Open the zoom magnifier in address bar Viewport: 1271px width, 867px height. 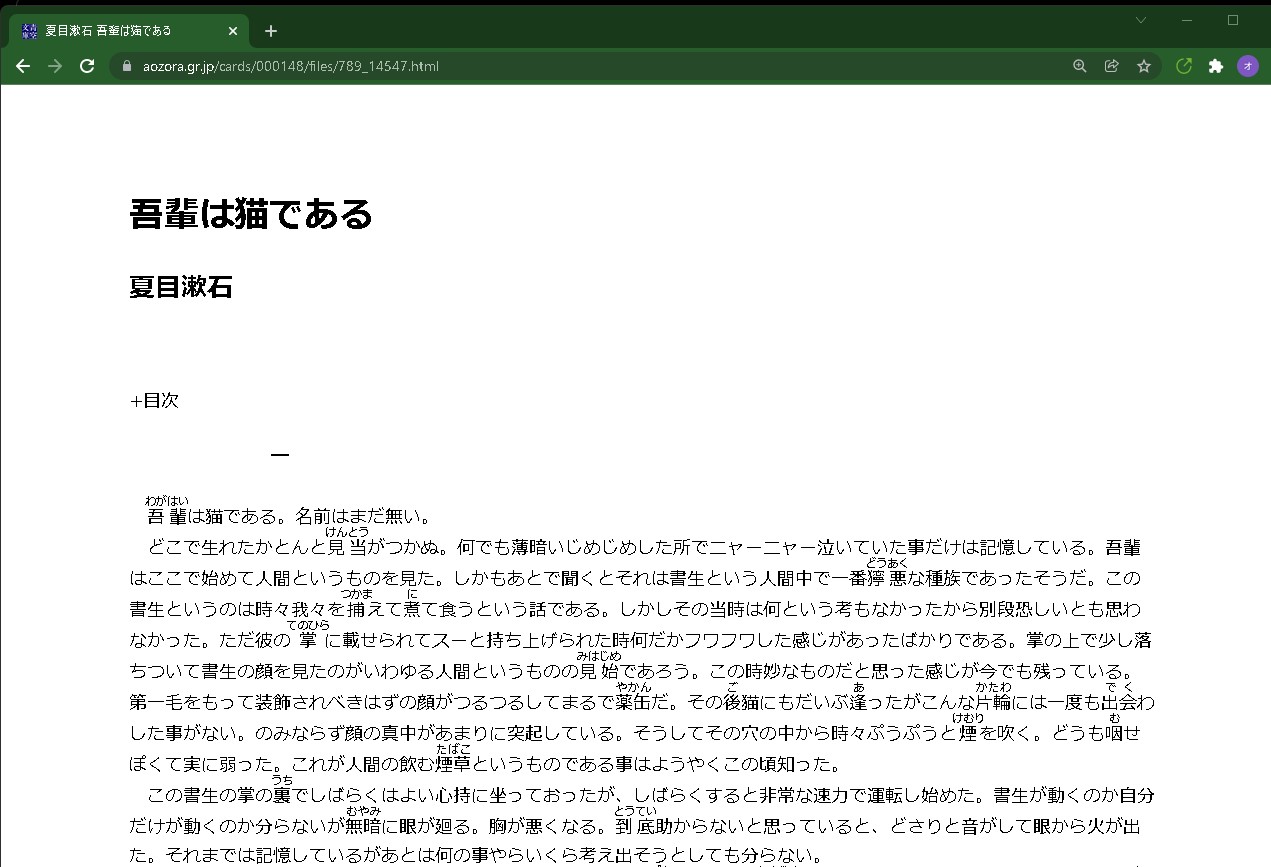[x=1079, y=66]
